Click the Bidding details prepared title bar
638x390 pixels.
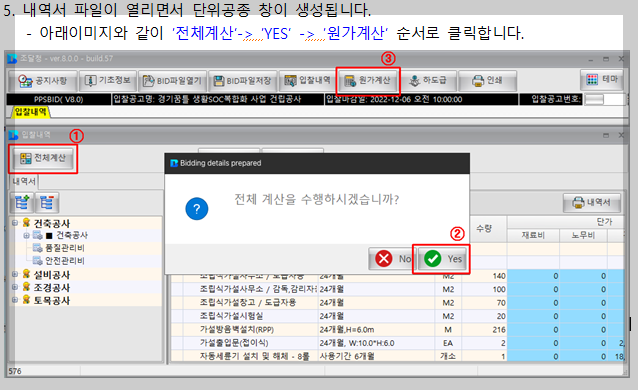tap(317, 163)
